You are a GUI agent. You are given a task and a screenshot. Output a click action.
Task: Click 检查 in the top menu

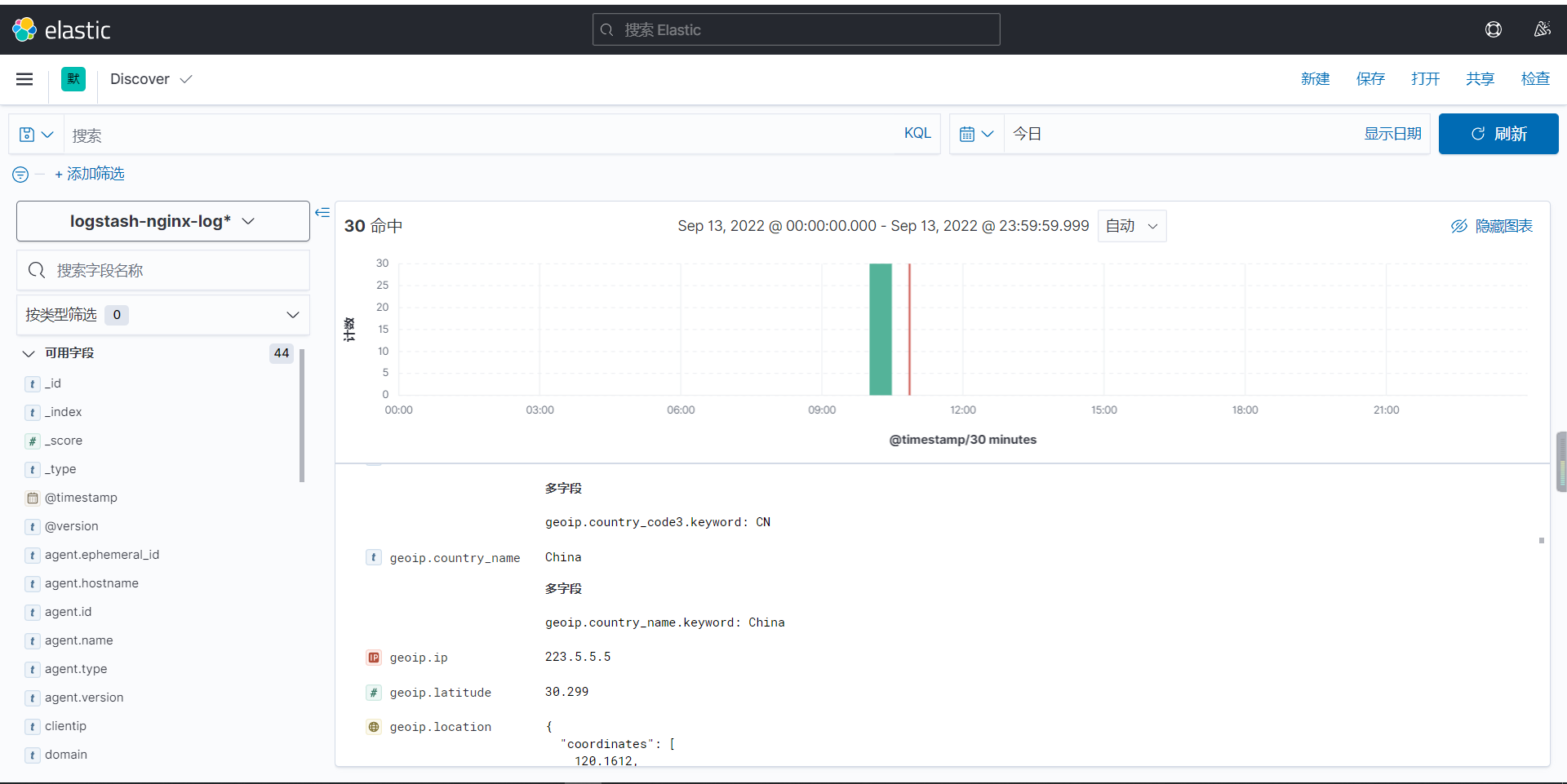coord(1535,79)
